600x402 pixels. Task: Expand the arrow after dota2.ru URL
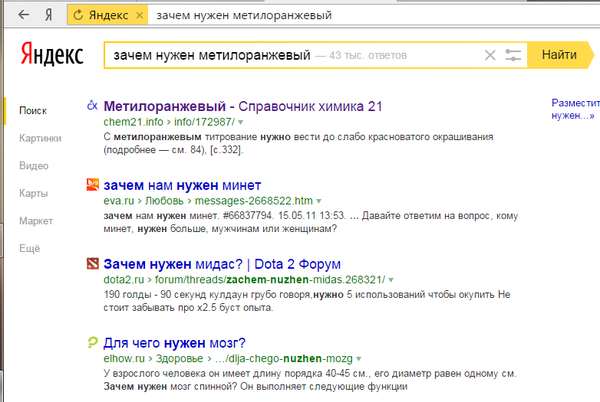click(391, 280)
